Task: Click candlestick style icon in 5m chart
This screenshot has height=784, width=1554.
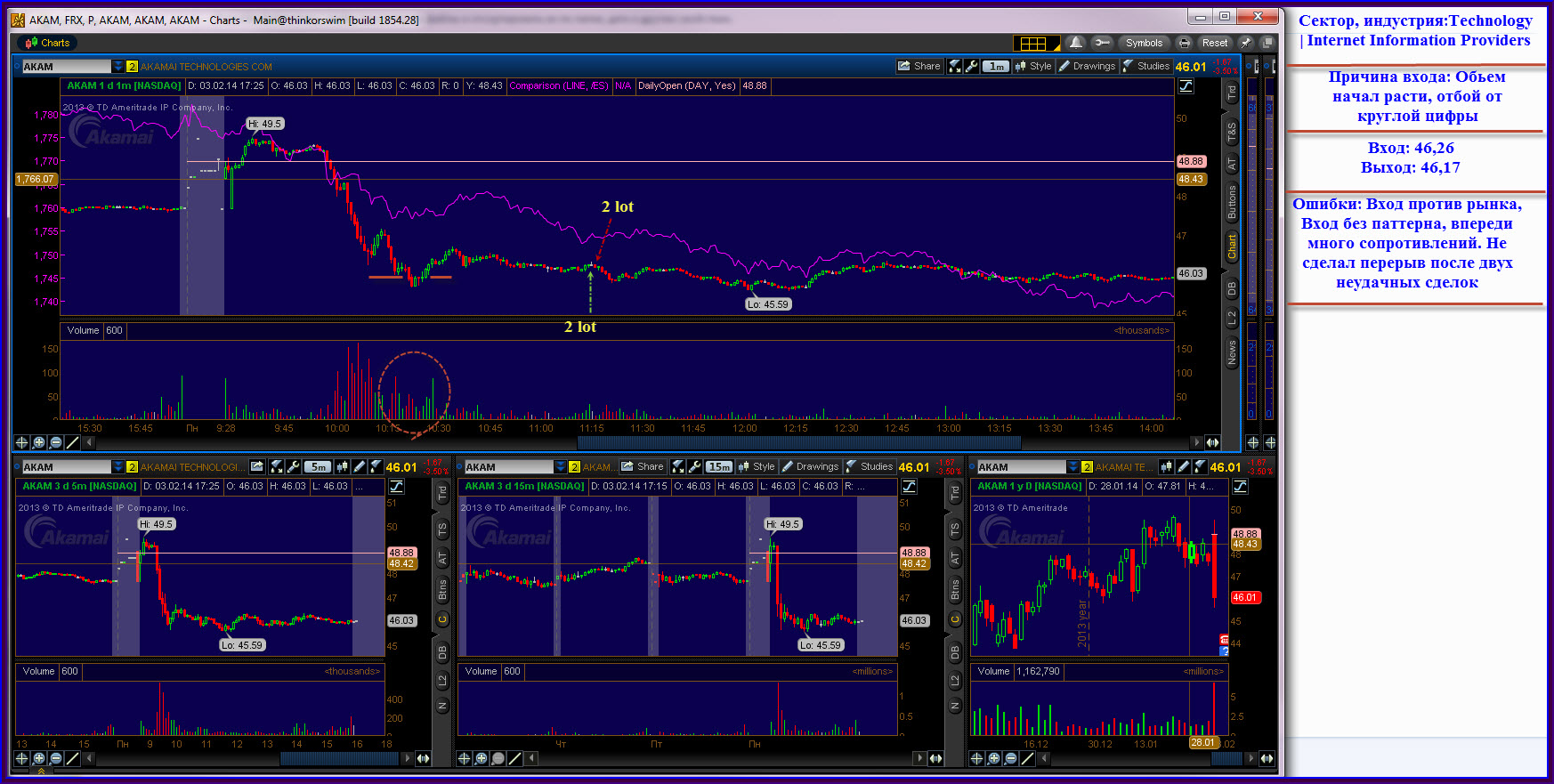Action: tap(342, 466)
